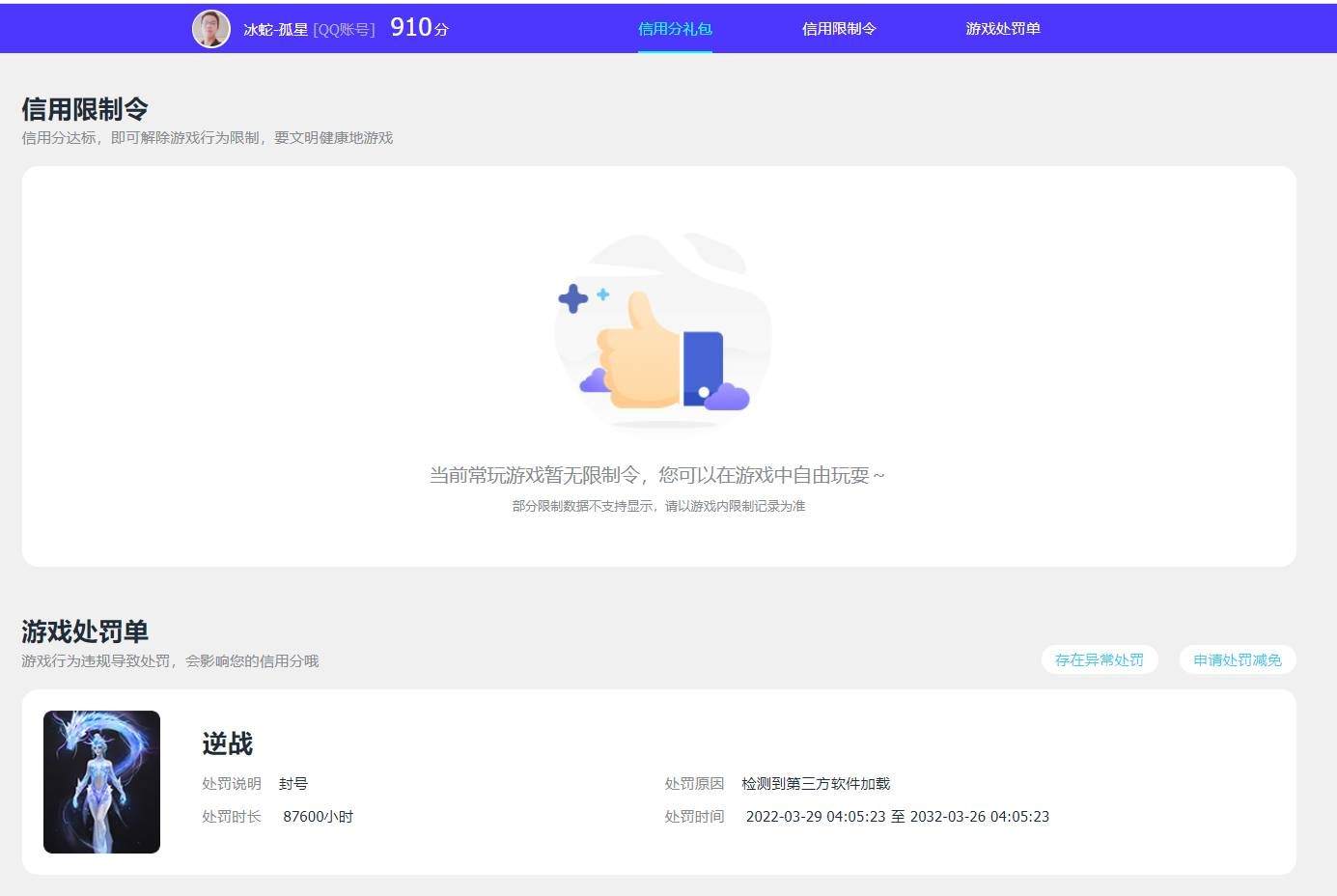
Task: Select the 游戏处罚单 section heading
Action: click(x=85, y=631)
